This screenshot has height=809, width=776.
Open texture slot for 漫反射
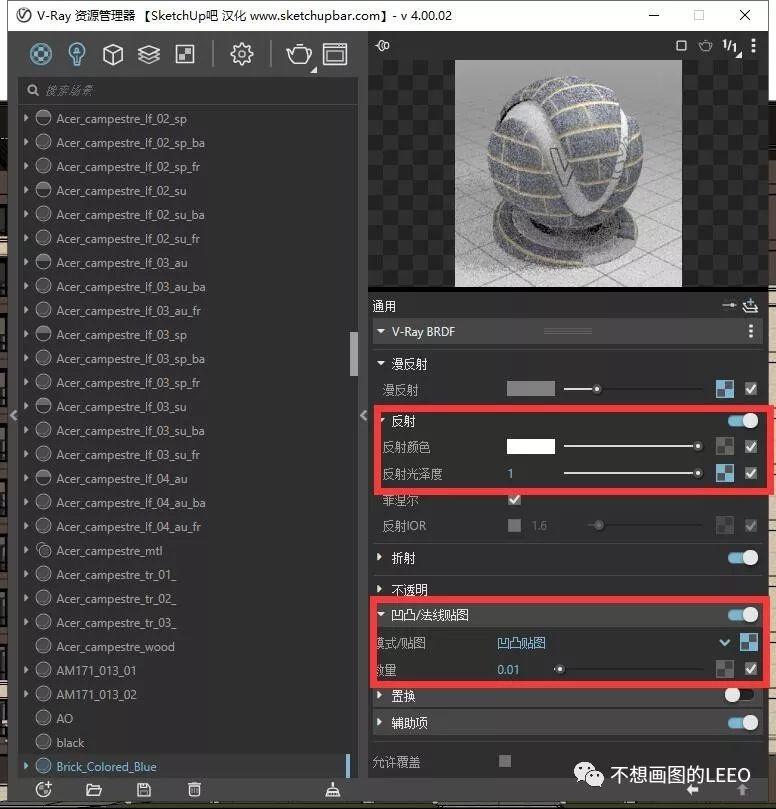[x=725, y=389]
